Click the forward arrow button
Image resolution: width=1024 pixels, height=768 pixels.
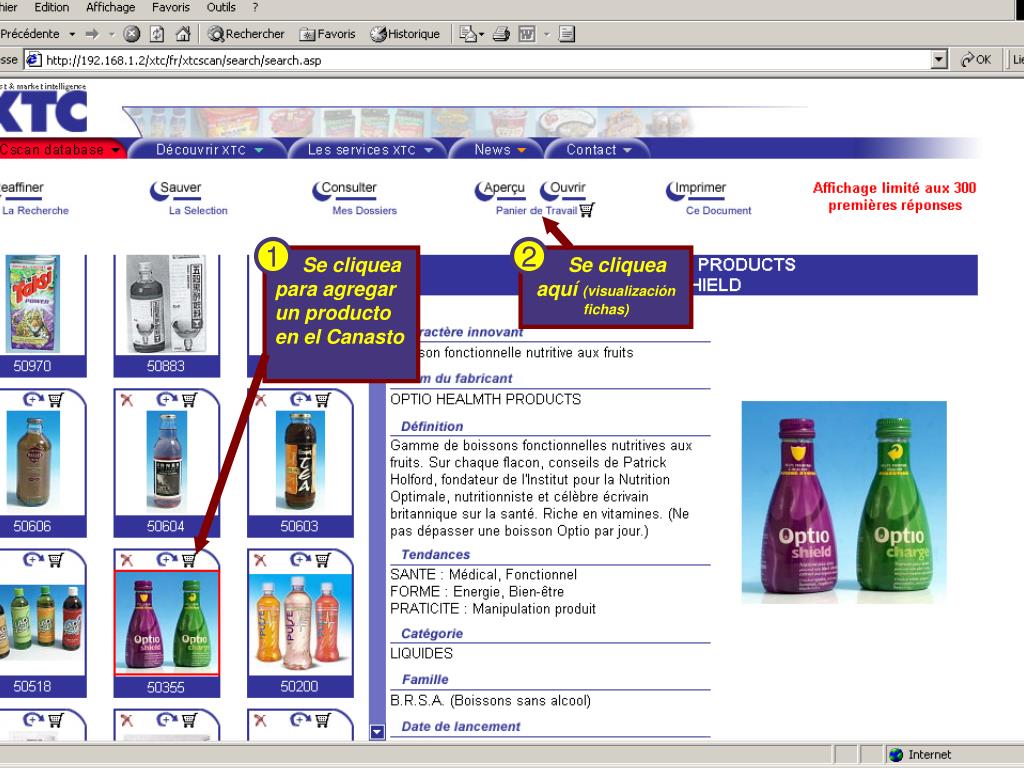pos(92,34)
